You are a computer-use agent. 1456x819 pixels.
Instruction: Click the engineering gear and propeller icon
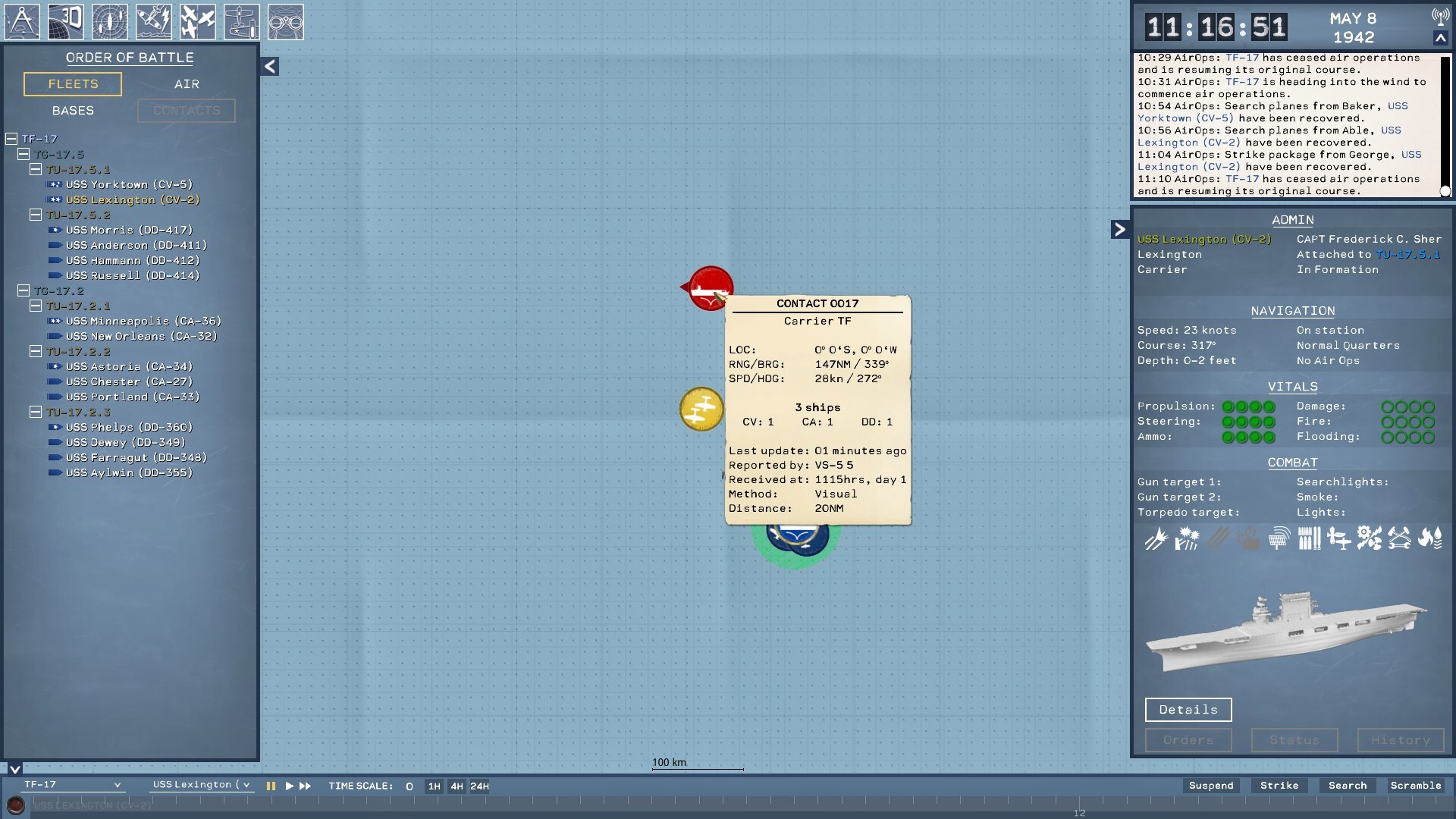pyautogui.click(x=1370, y=538)
